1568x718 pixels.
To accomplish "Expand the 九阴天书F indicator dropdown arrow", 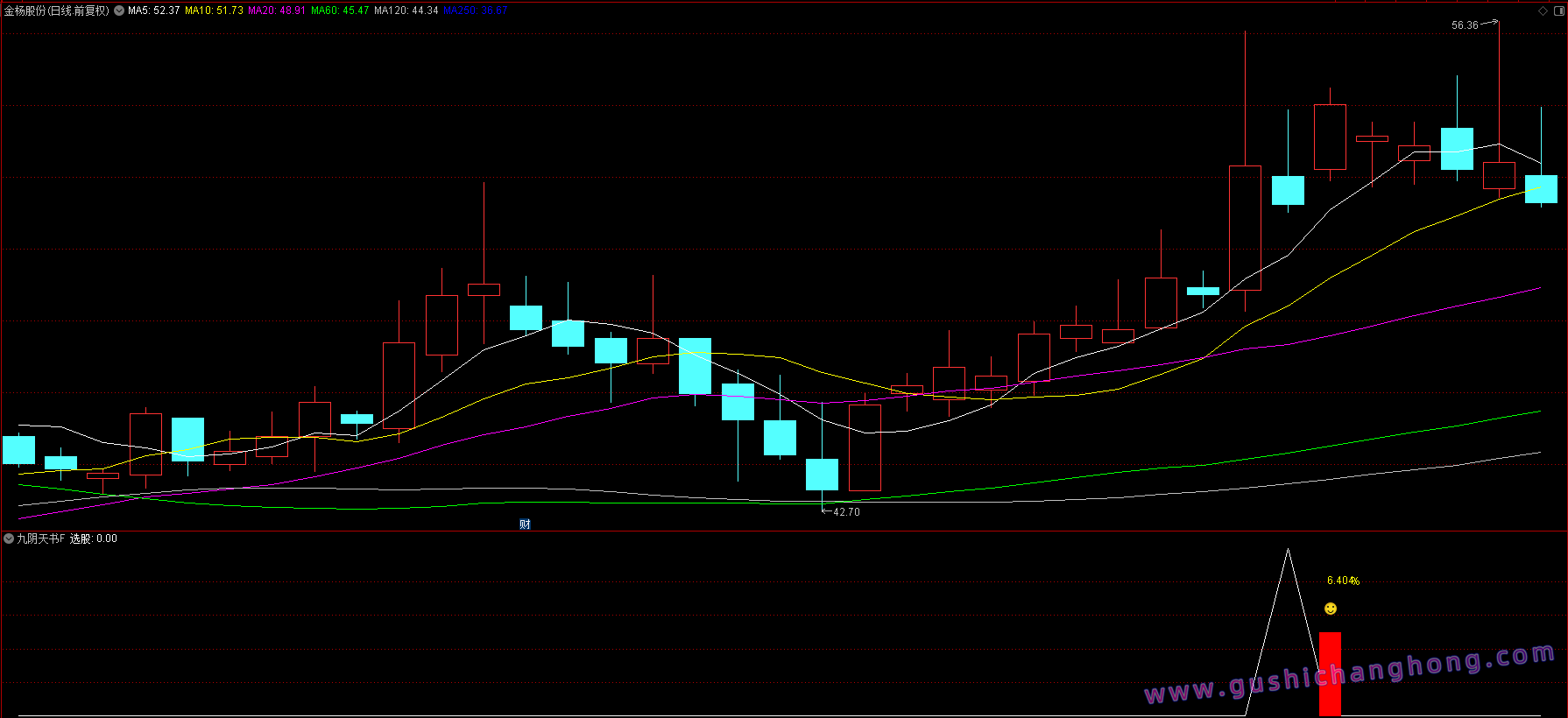I will point(9,538).
